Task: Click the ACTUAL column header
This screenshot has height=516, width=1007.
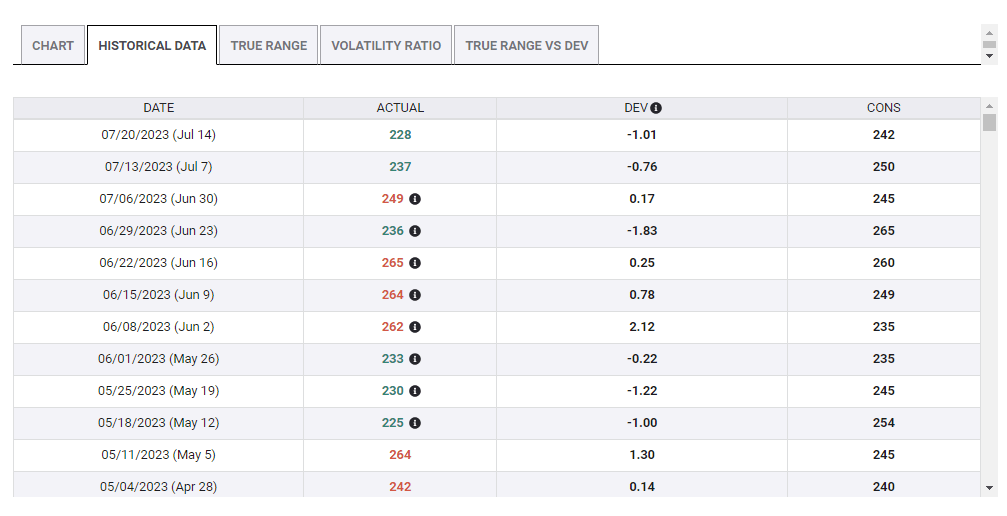Action: tap(400, 108)
